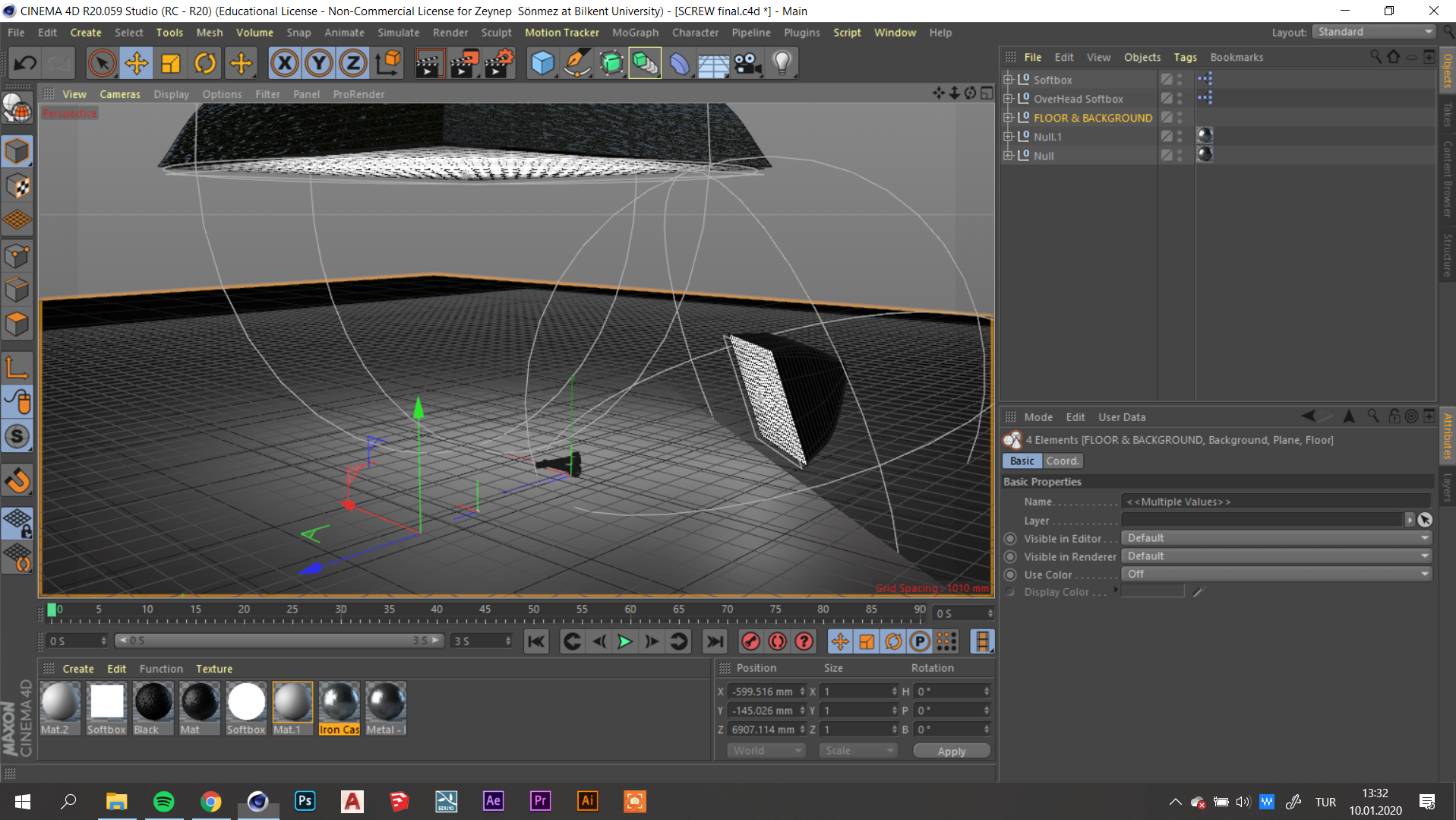This screenshot has height=820, width=1456.
Task: Enable Axis mode in left sidebar
Action: [x=17, y=368]
